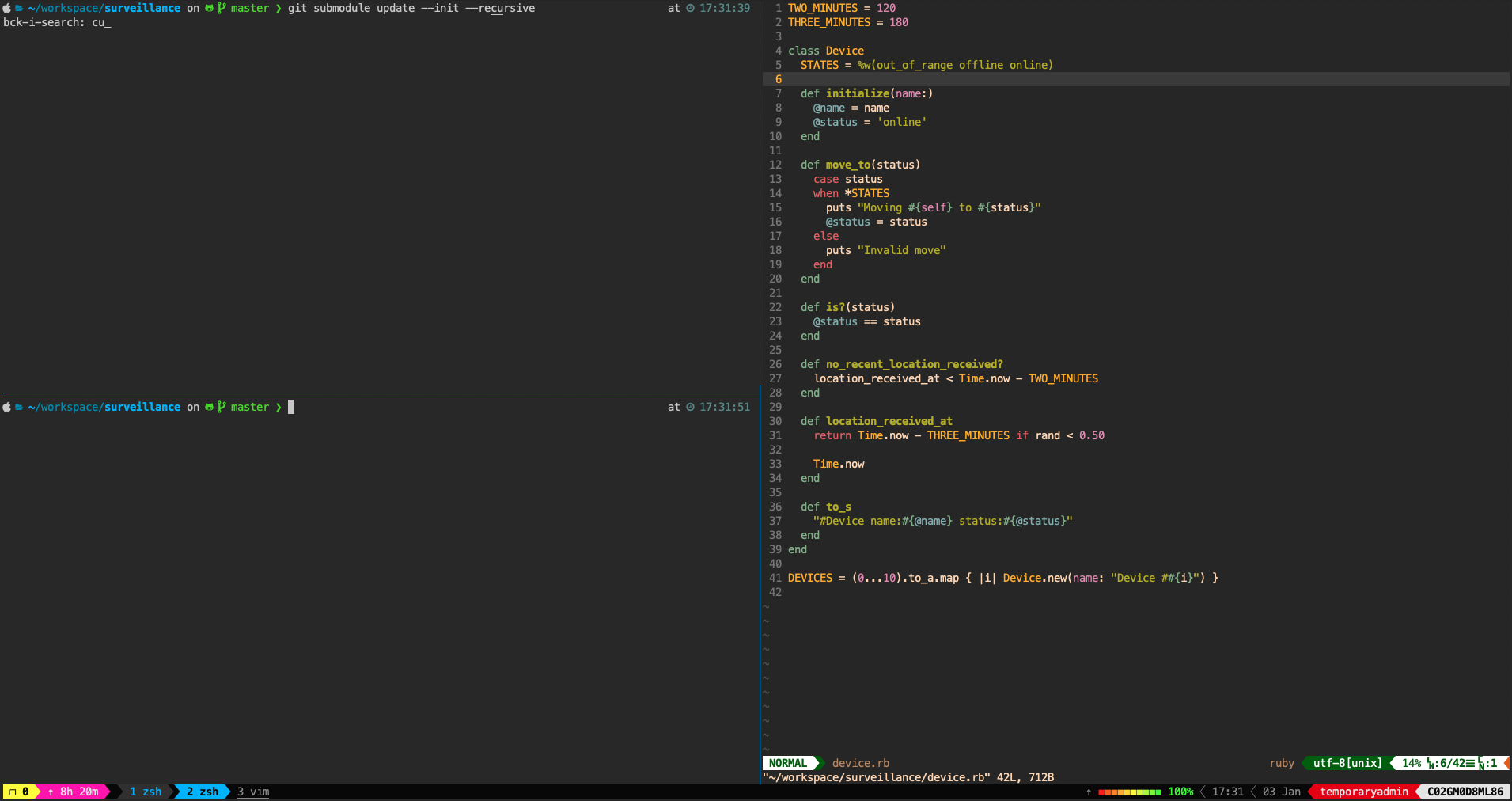This screenshot has width=1512, height=801.
Task: Click the tmux session indicator 0
Action: click(19, 792)
